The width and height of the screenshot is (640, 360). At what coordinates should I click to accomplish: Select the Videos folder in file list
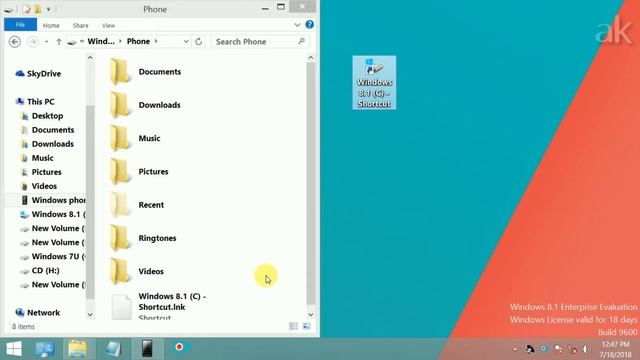(x=137, y=271)
